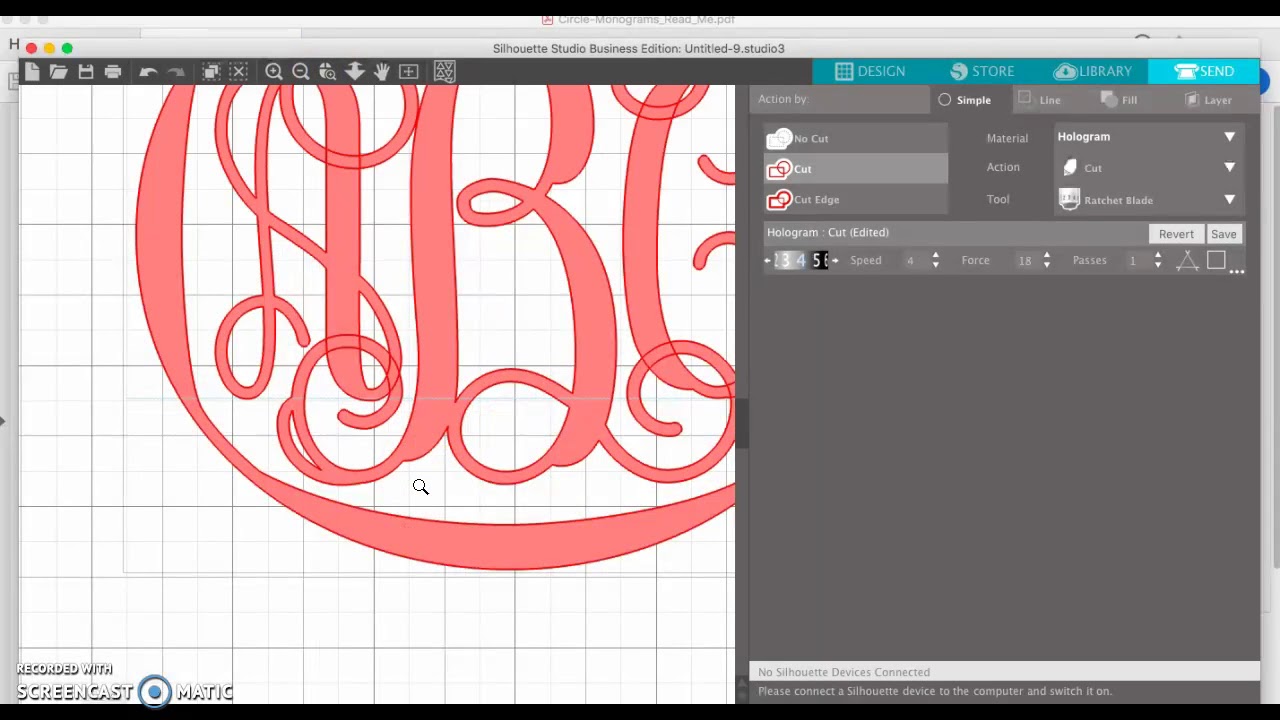The width and height of the screenshot is (1280, 720).
Task: Switch action mode to Line
Action: coord(1039,99)
